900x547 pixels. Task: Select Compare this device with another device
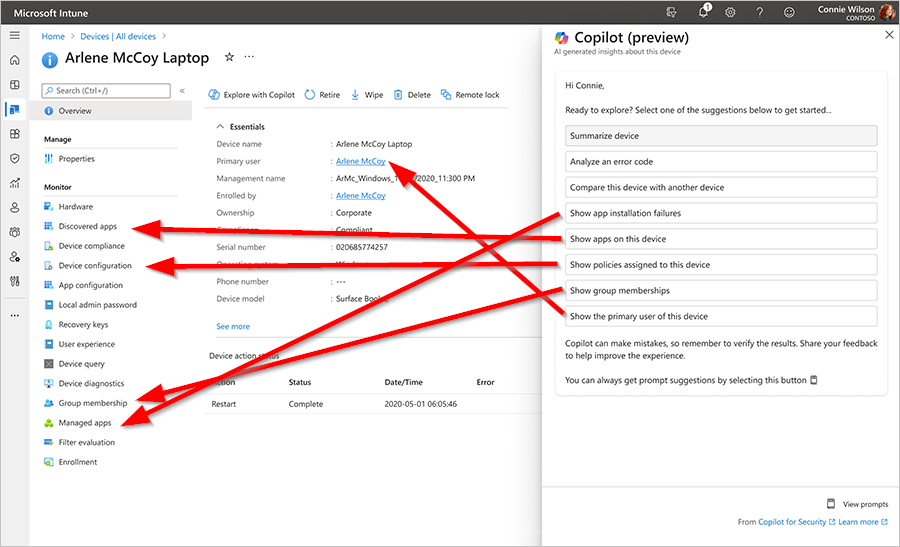pos(721,188)
